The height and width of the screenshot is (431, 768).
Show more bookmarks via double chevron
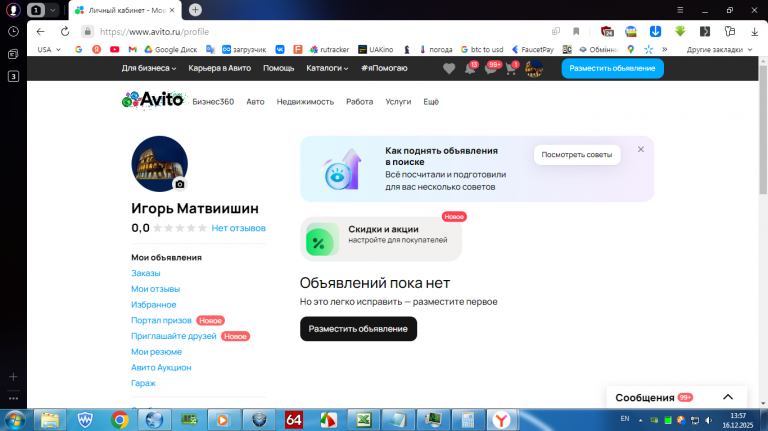[665, 49]
